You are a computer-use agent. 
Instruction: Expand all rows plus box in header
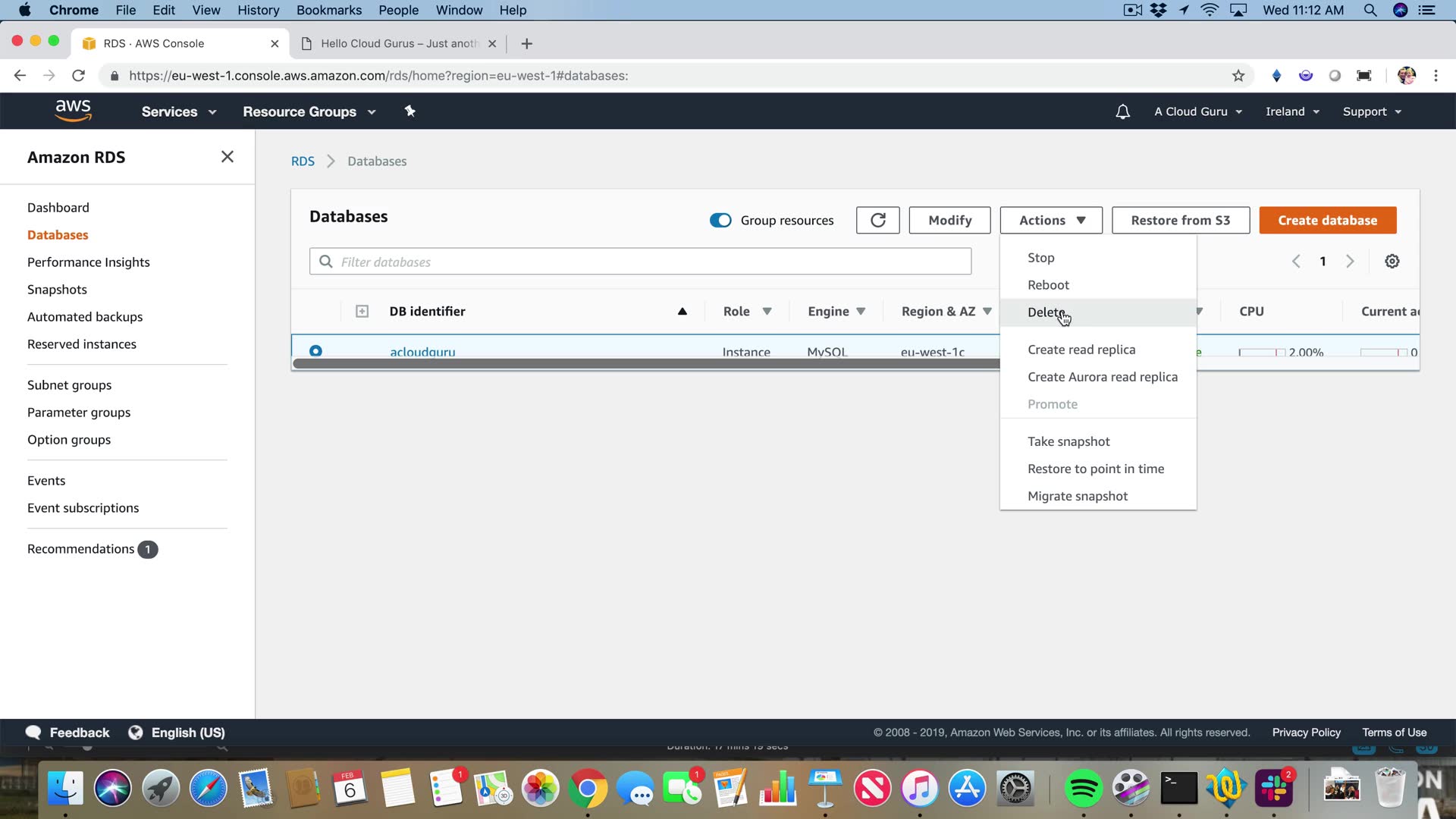coord(362,312)
